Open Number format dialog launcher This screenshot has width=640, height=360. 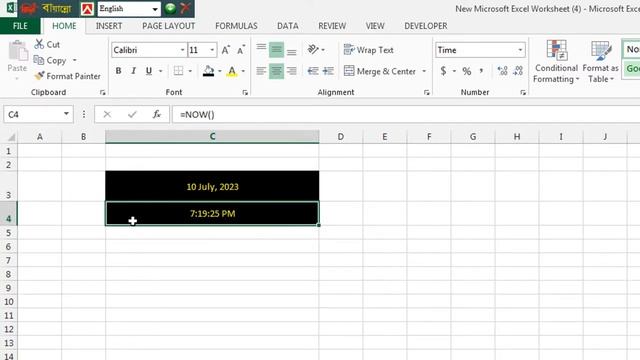pyautogui.click(x=523, y=93)
